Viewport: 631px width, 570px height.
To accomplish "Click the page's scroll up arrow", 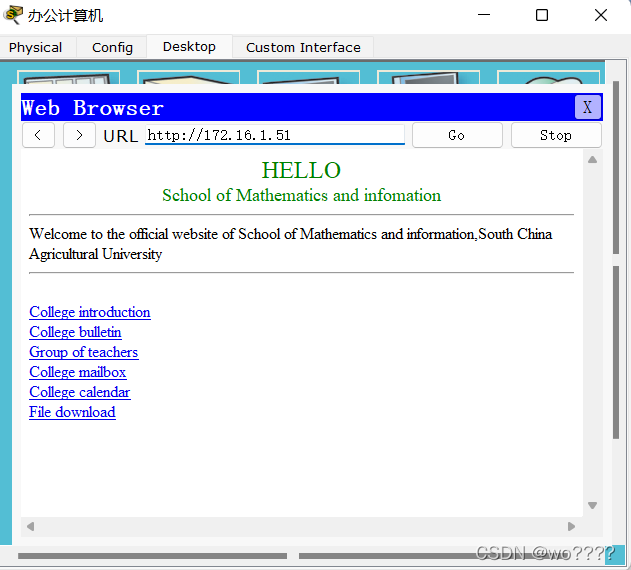I will coord(592,160).
